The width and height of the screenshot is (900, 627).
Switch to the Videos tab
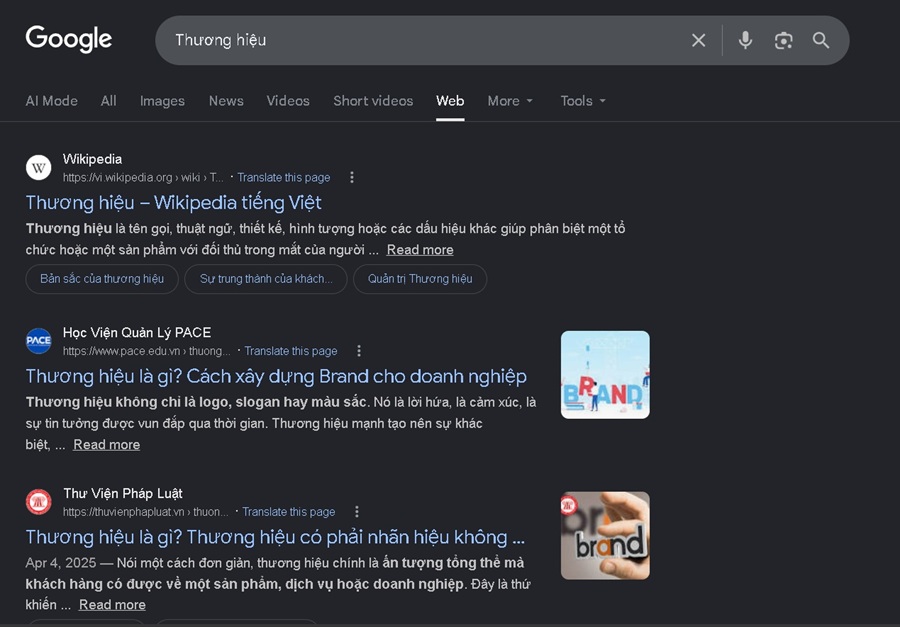point(288,101)
